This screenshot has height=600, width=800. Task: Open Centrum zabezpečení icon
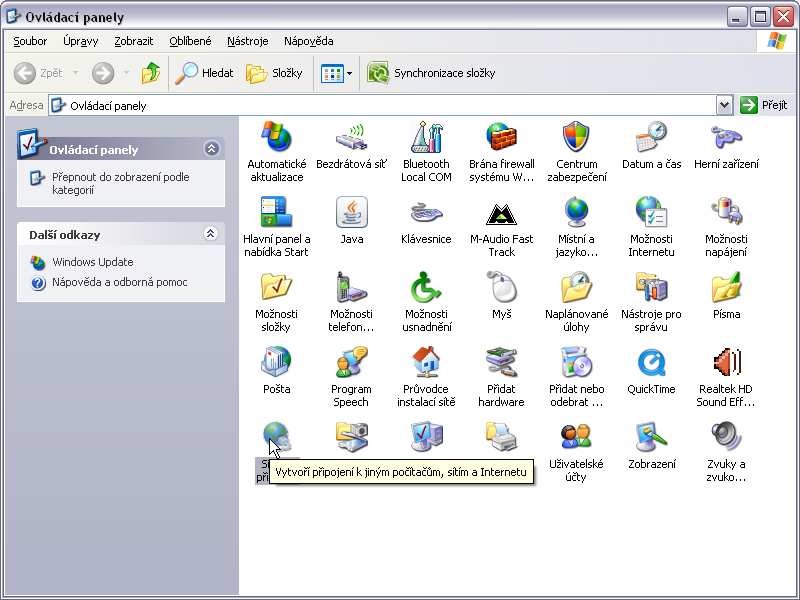pos(576,138)
